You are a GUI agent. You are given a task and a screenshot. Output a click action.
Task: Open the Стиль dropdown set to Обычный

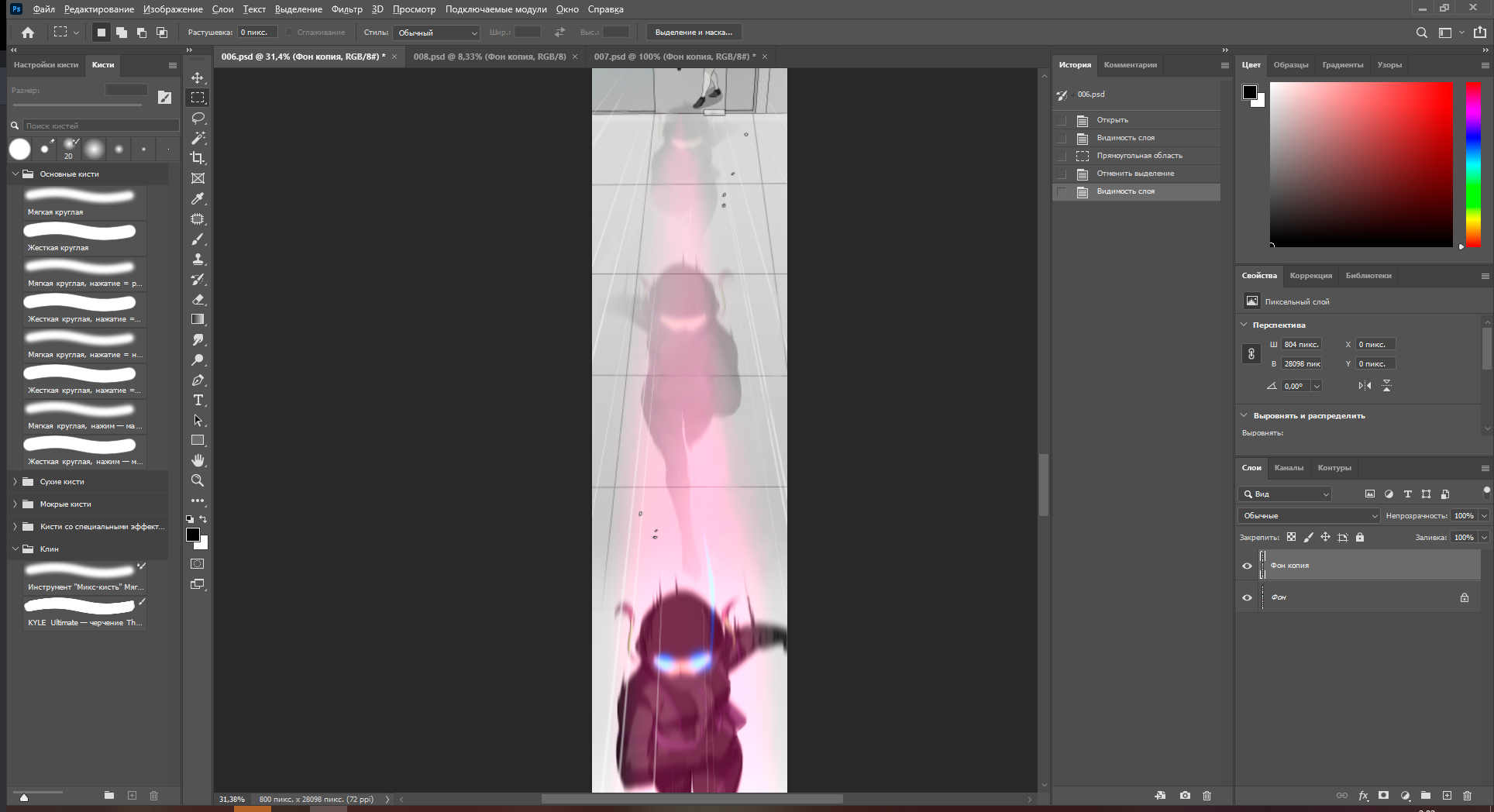pyautogui.click(x=437, y=33)
